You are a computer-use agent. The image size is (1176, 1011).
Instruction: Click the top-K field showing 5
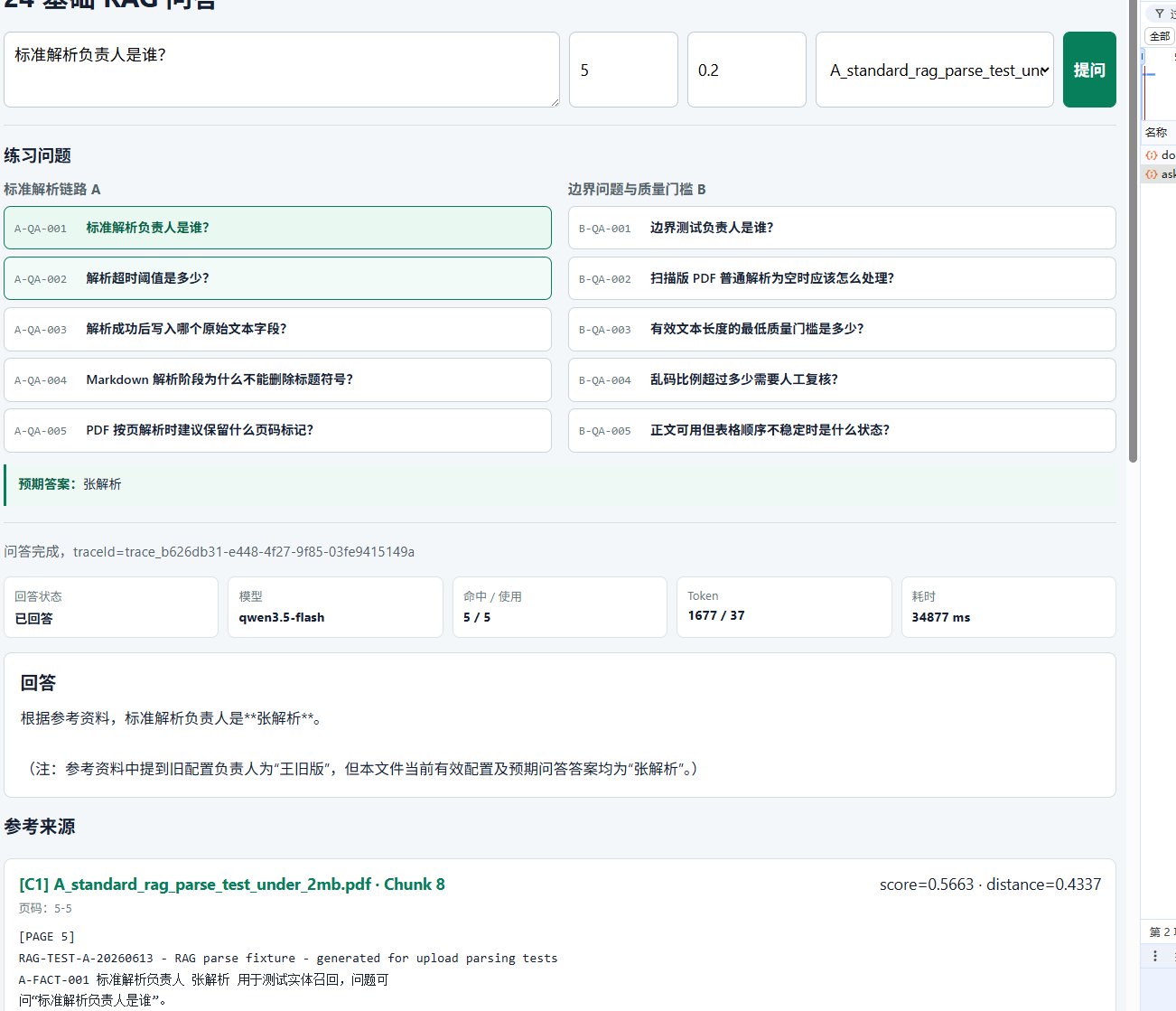[623, 70]
